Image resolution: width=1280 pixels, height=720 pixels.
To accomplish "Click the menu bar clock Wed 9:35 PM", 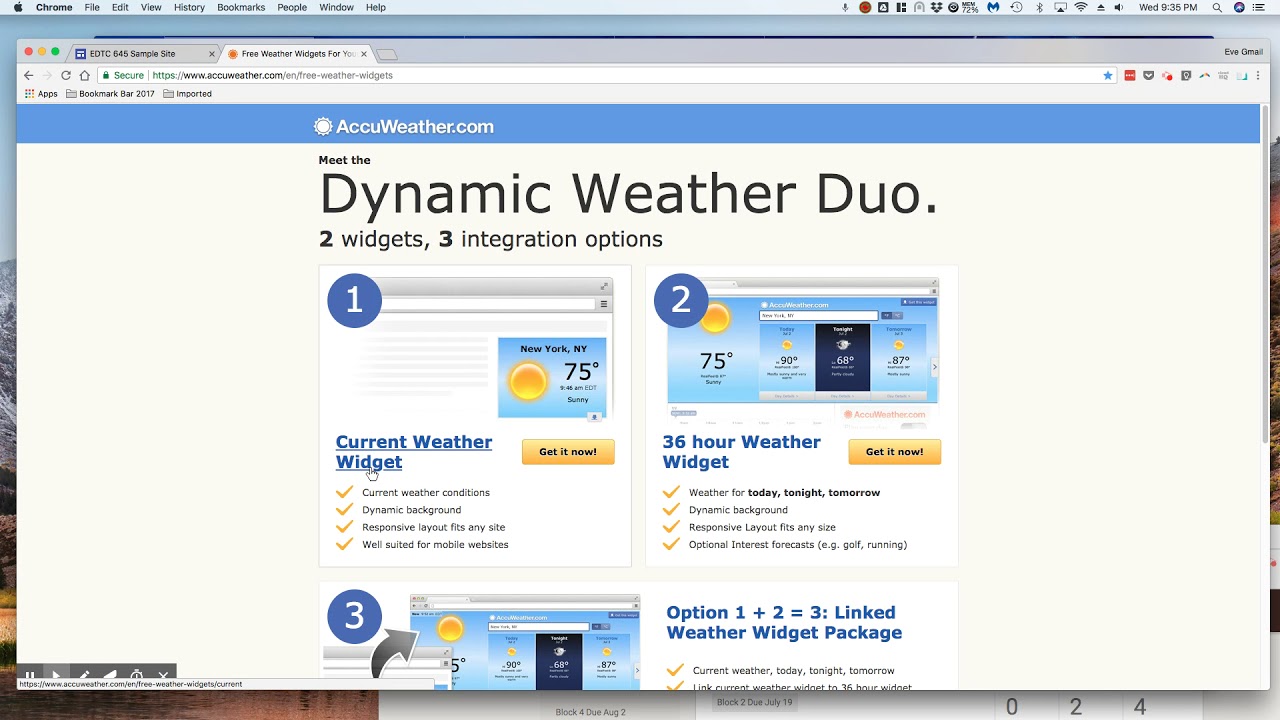I will click(1168, 7).
